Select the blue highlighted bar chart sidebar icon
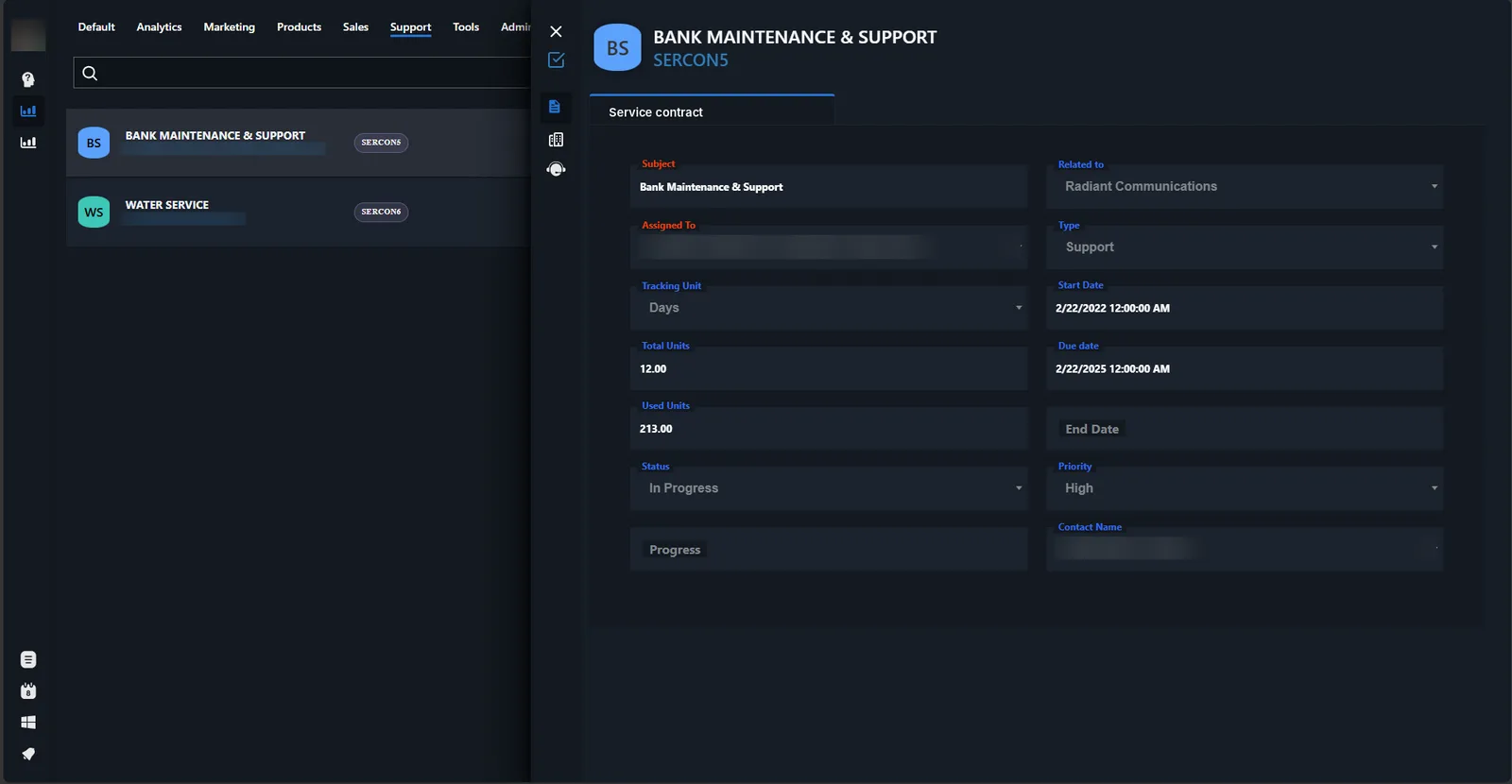 click(28, 111)
